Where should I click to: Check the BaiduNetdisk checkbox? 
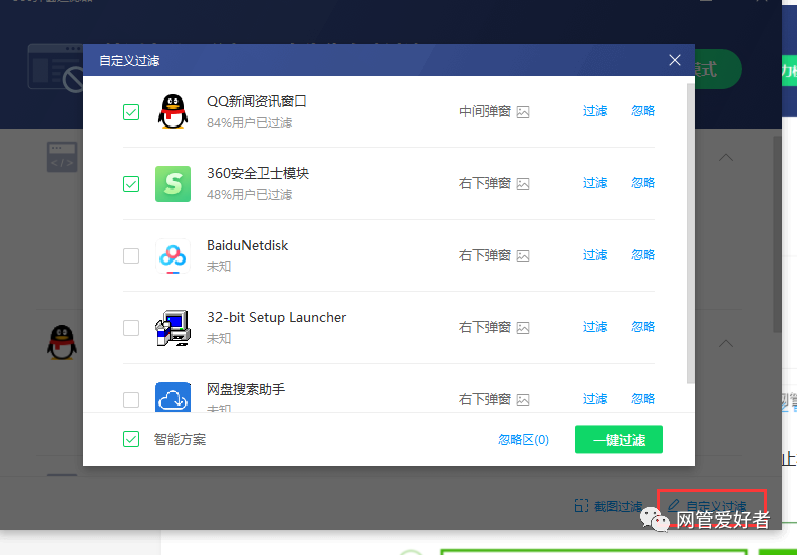(x=131, y=256)
